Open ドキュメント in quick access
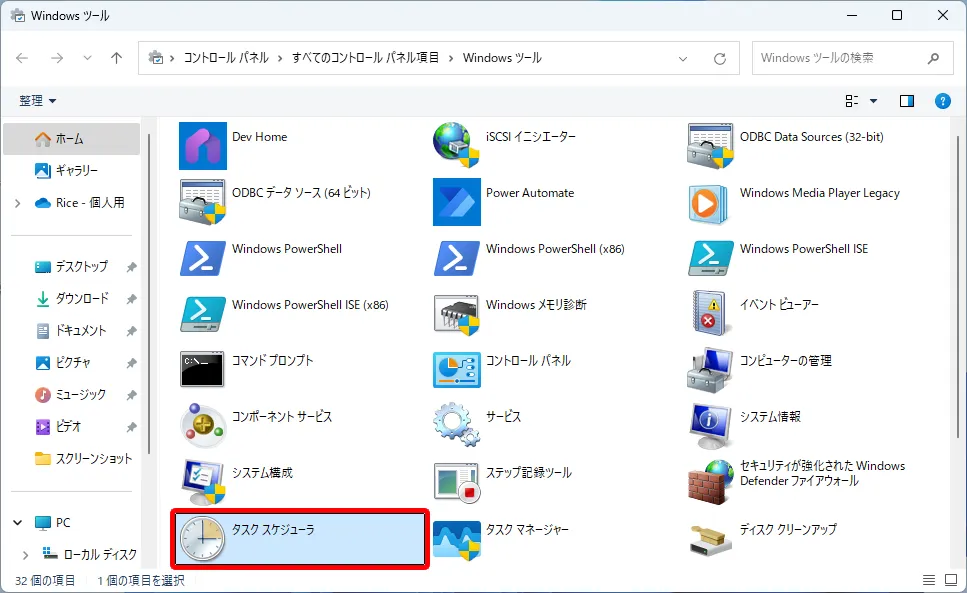967x593 pixels. tap(72, 331)
